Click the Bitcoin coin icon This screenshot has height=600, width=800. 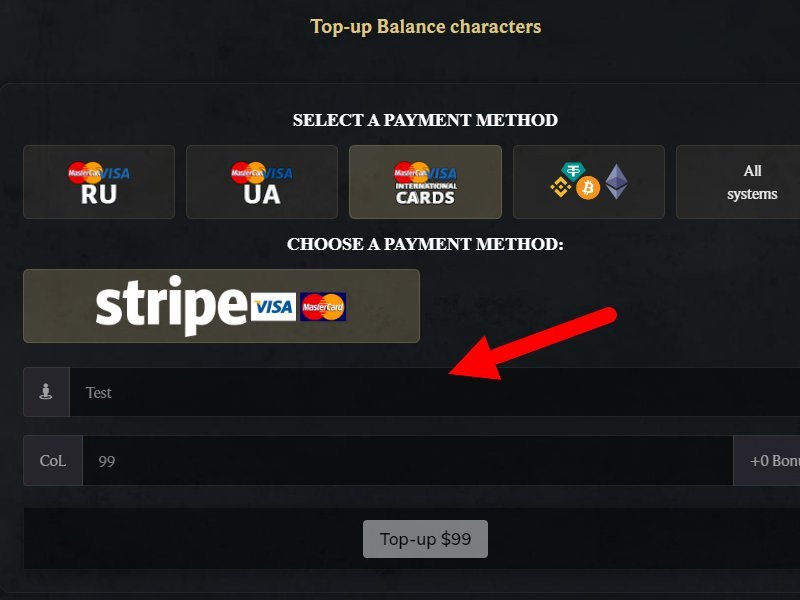coord(588,188)
